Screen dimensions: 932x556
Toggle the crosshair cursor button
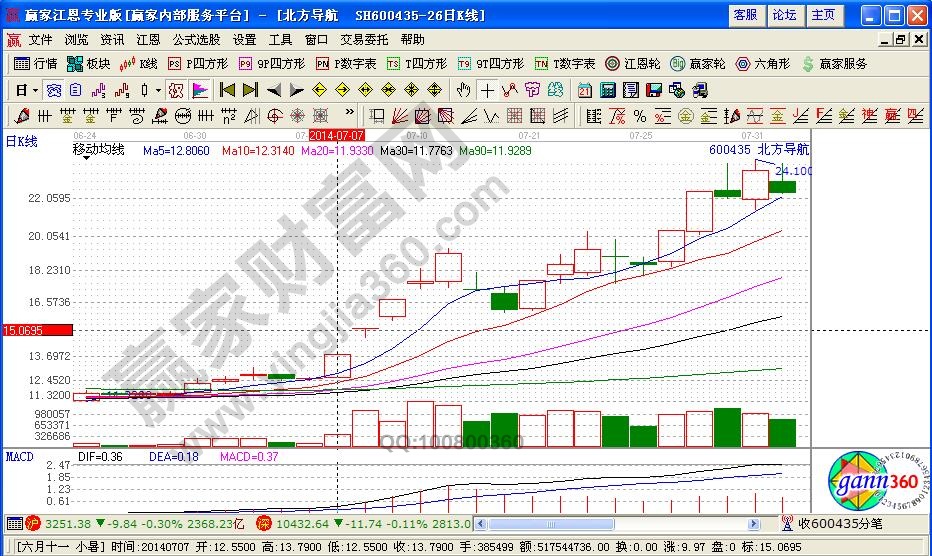tap(487, 90)
